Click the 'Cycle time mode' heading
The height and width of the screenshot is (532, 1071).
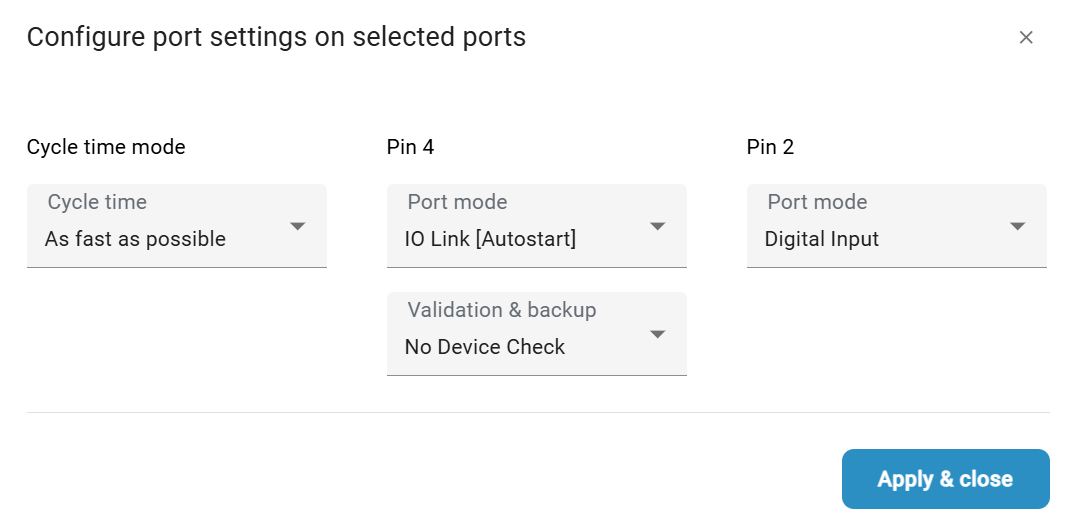pos(106,147)
